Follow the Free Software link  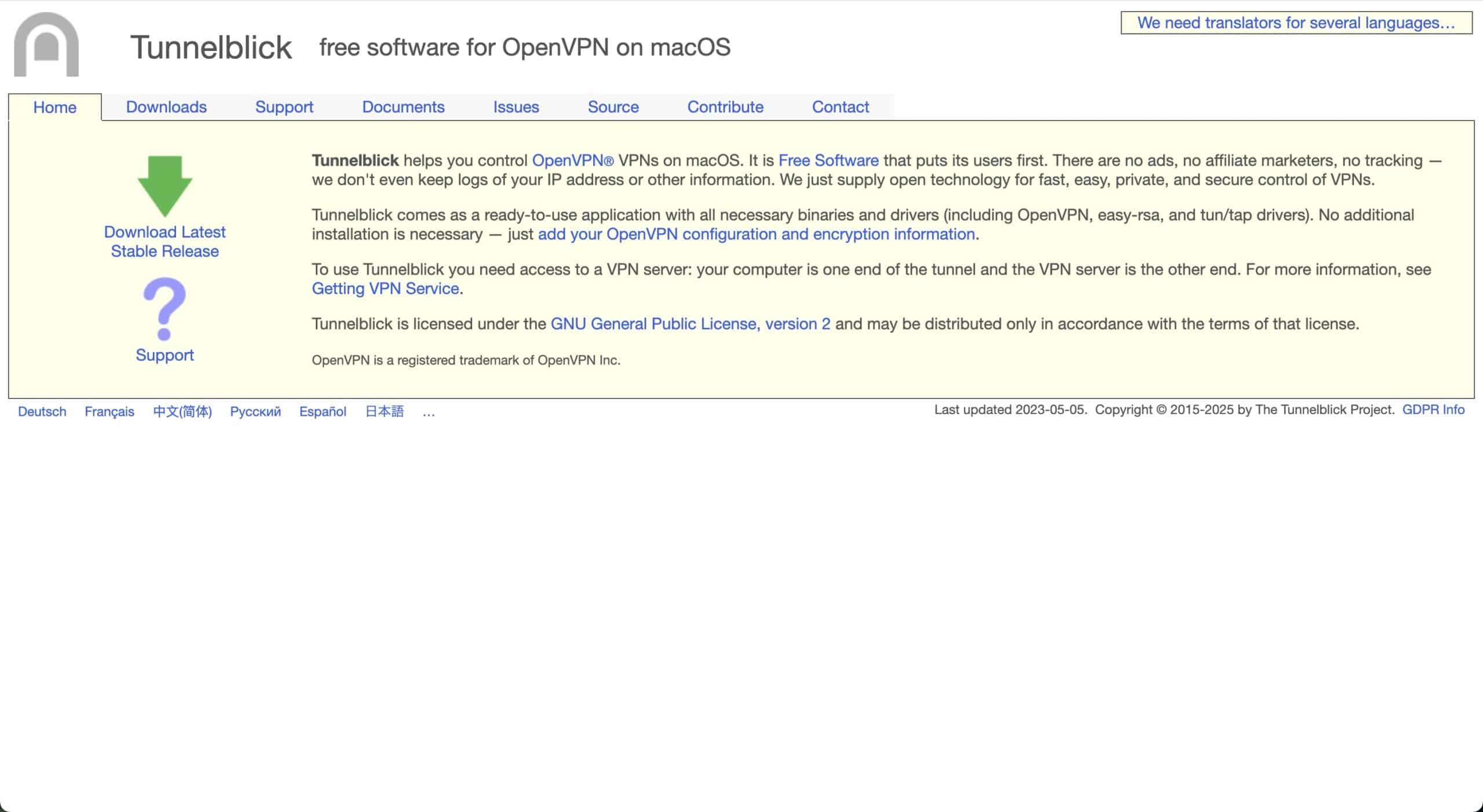(x=828, y=160)
